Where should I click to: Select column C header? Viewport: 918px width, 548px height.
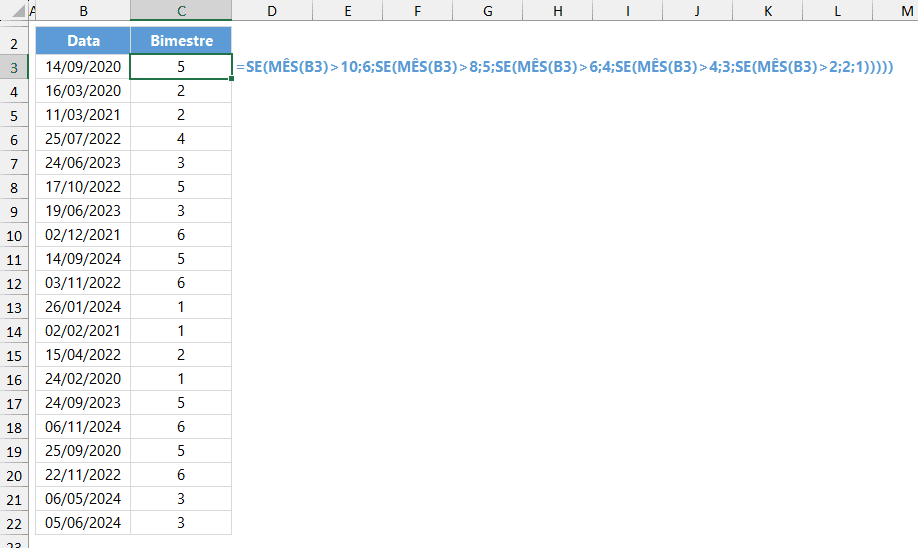181,11
